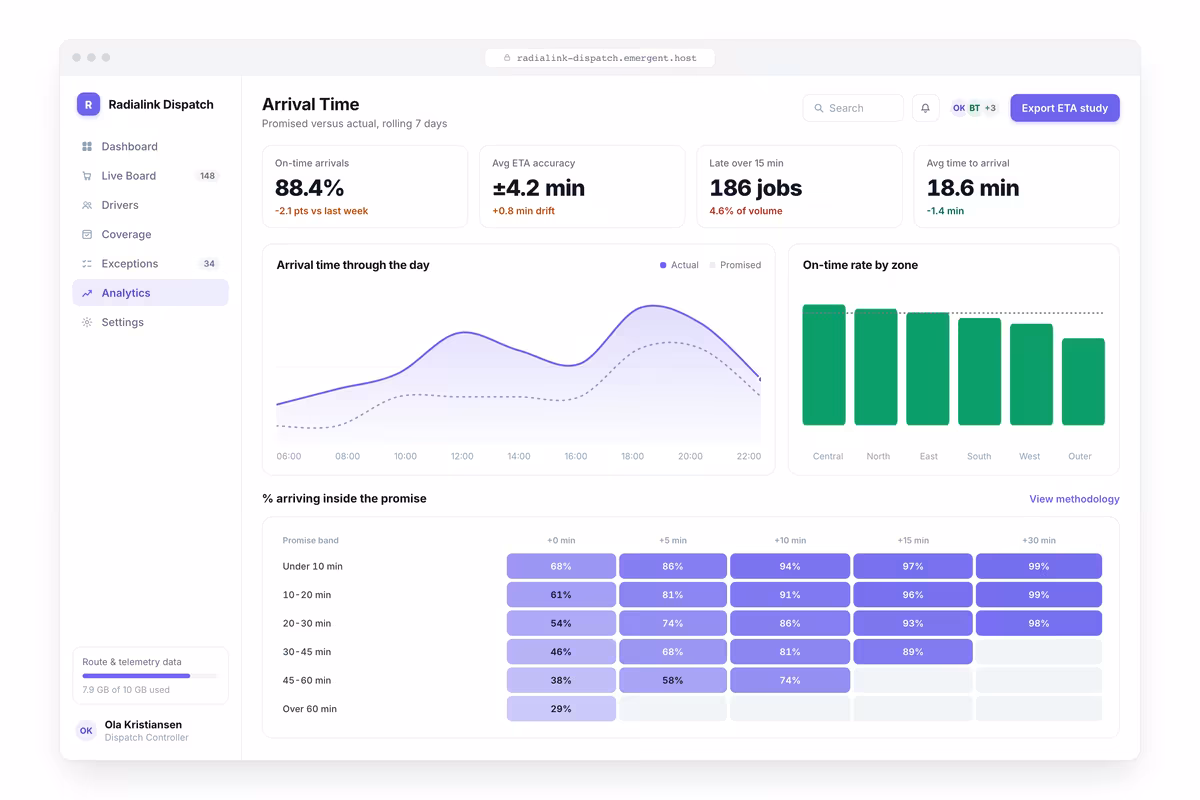Click the 96% cell in the 10–20 min row

click(x=912, y=595)
